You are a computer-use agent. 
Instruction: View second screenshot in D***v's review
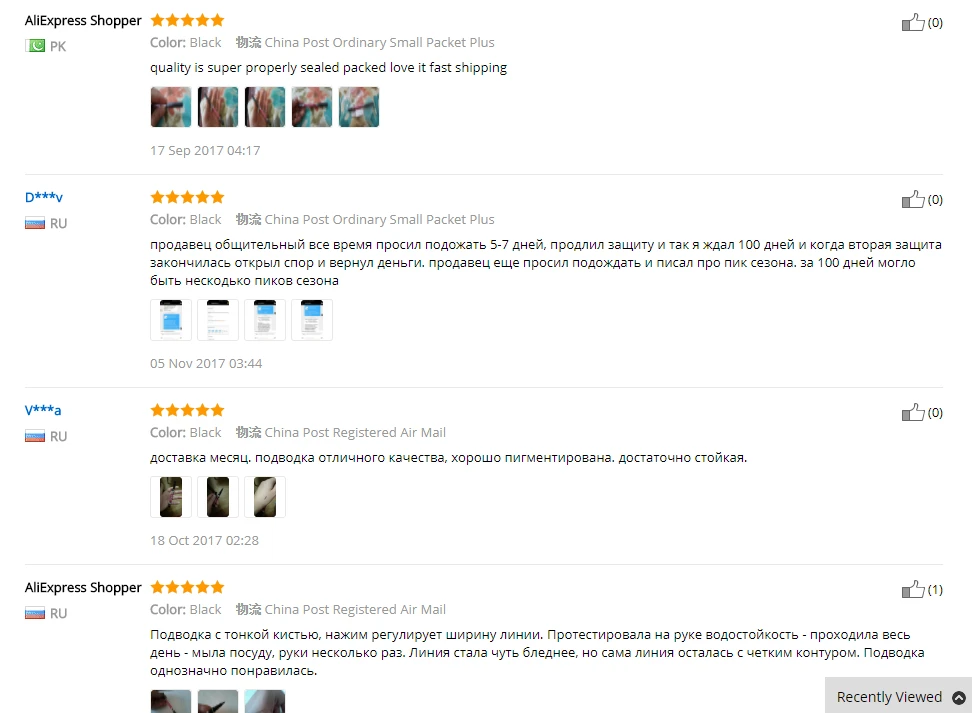pyautogui.click(x=218, y=320)
